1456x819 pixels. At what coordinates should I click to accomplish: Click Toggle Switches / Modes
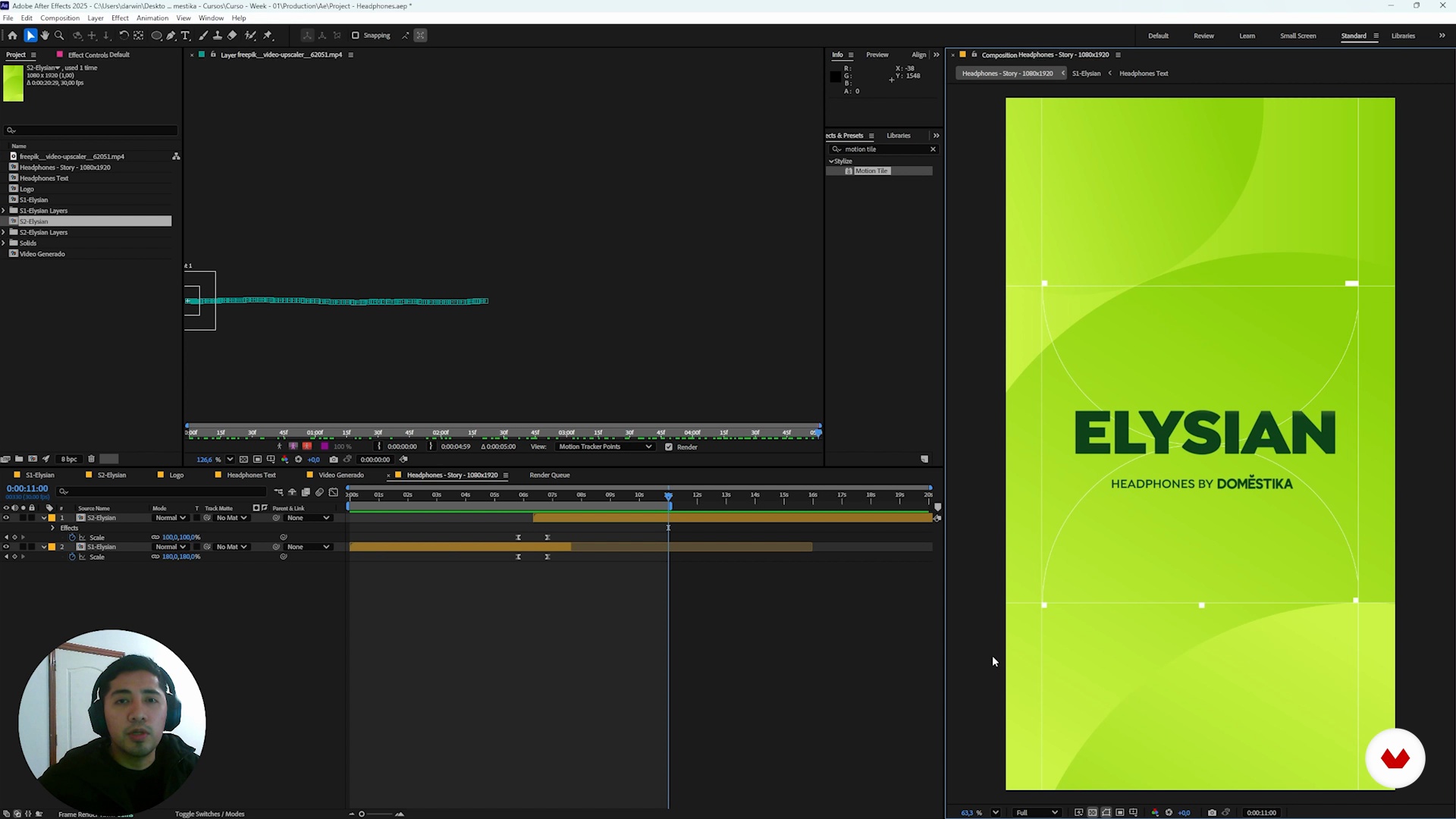click(209, 814)
